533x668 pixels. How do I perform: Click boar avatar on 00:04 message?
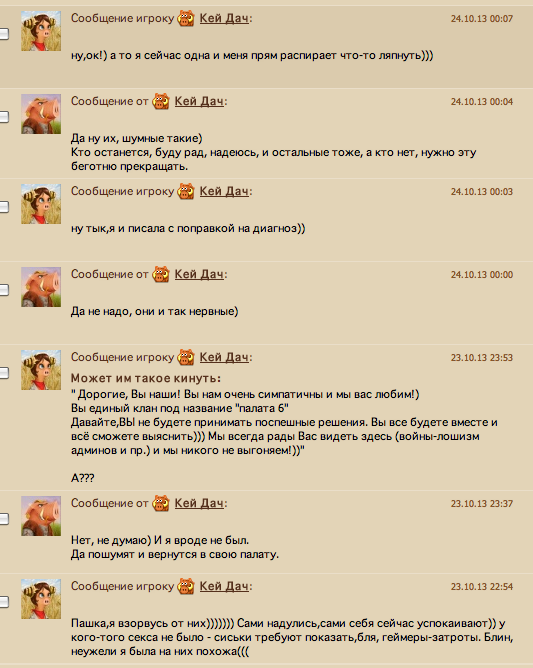click(41, 114)
